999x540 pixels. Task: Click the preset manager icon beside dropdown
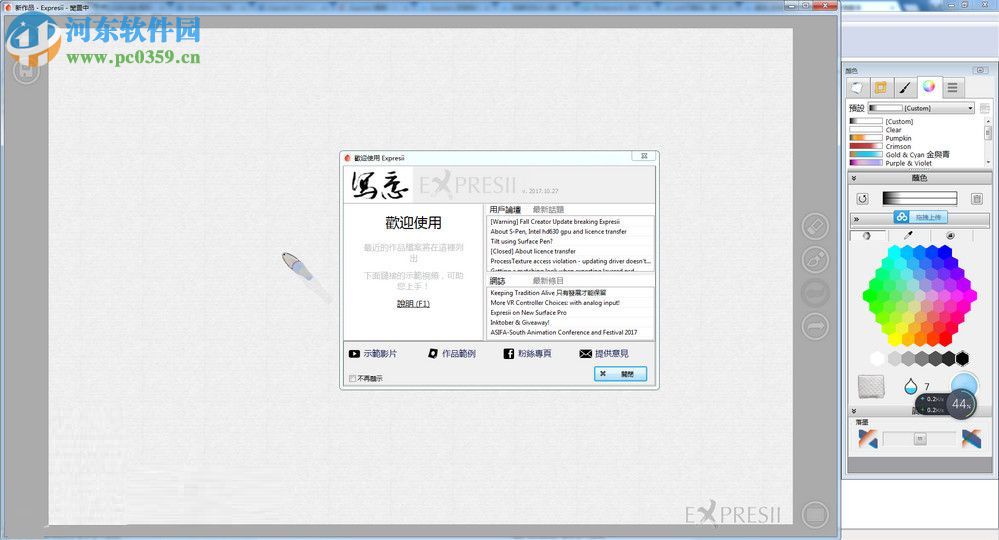point(984,108)
